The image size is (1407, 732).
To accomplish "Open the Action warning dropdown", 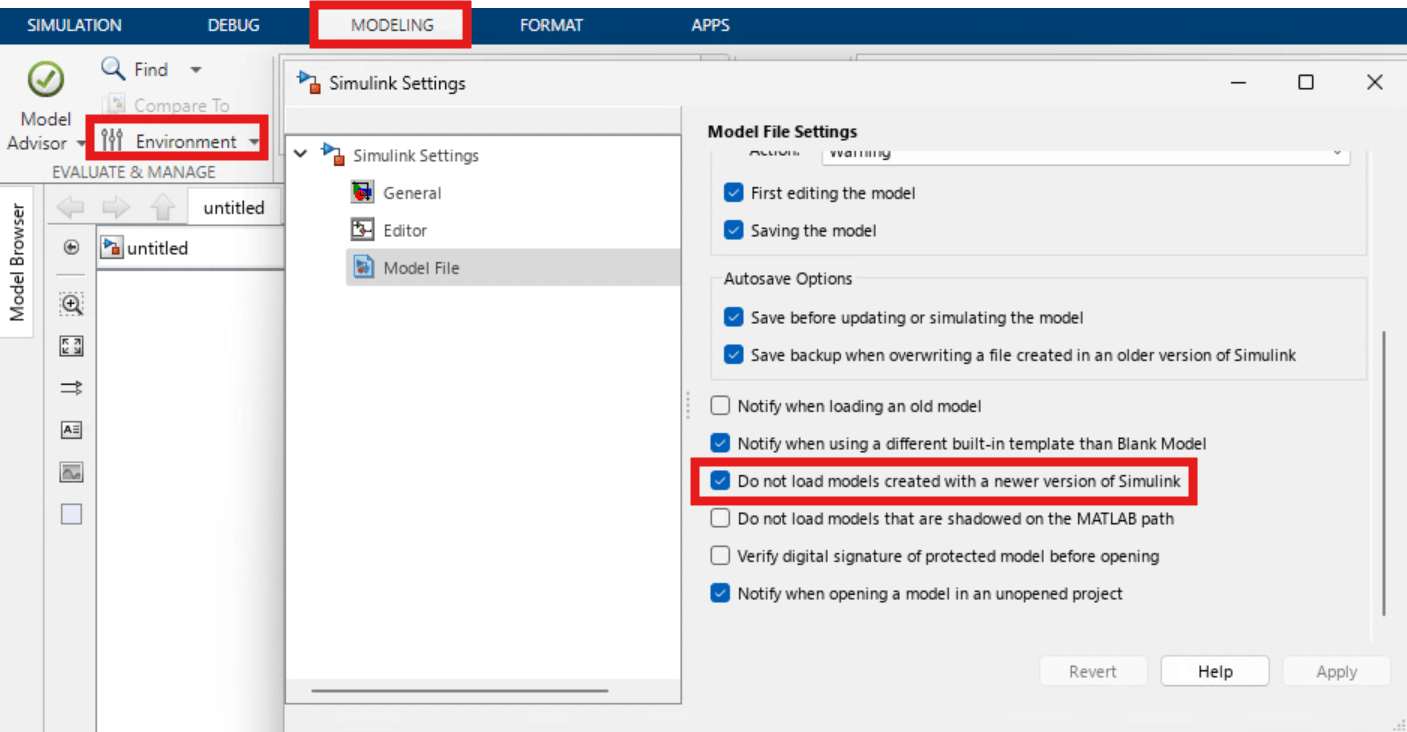I will (x=1337, y=153).
